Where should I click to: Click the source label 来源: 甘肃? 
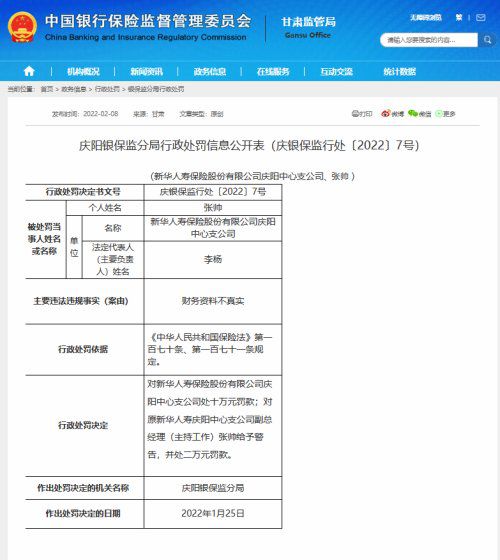click(x=149, y=114)
